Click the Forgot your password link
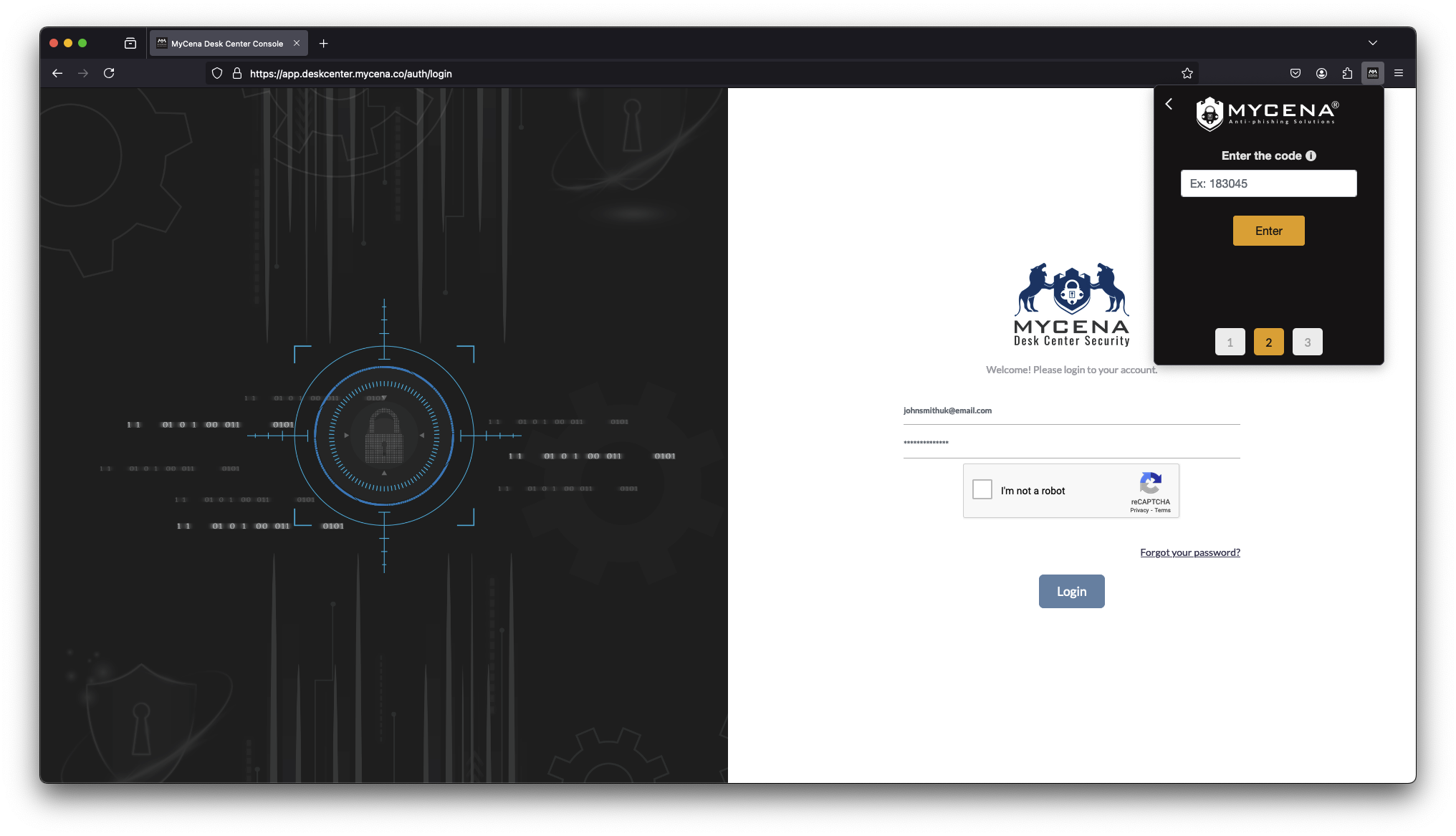Screen dimensions: 1456x836 pyautogui.click(x=1189, y=552)
